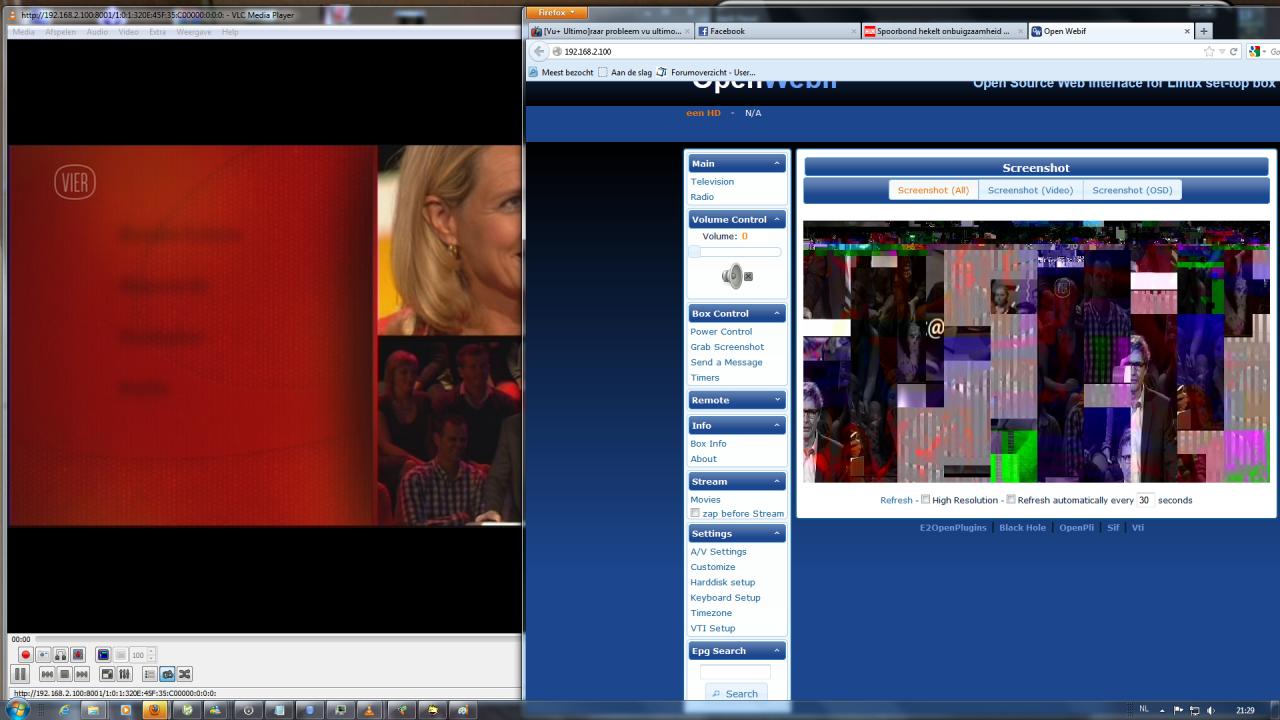Select the Screenshot (OSD) tab
The width and height of the screenshot is (1280, 720).
(1132, 190)
